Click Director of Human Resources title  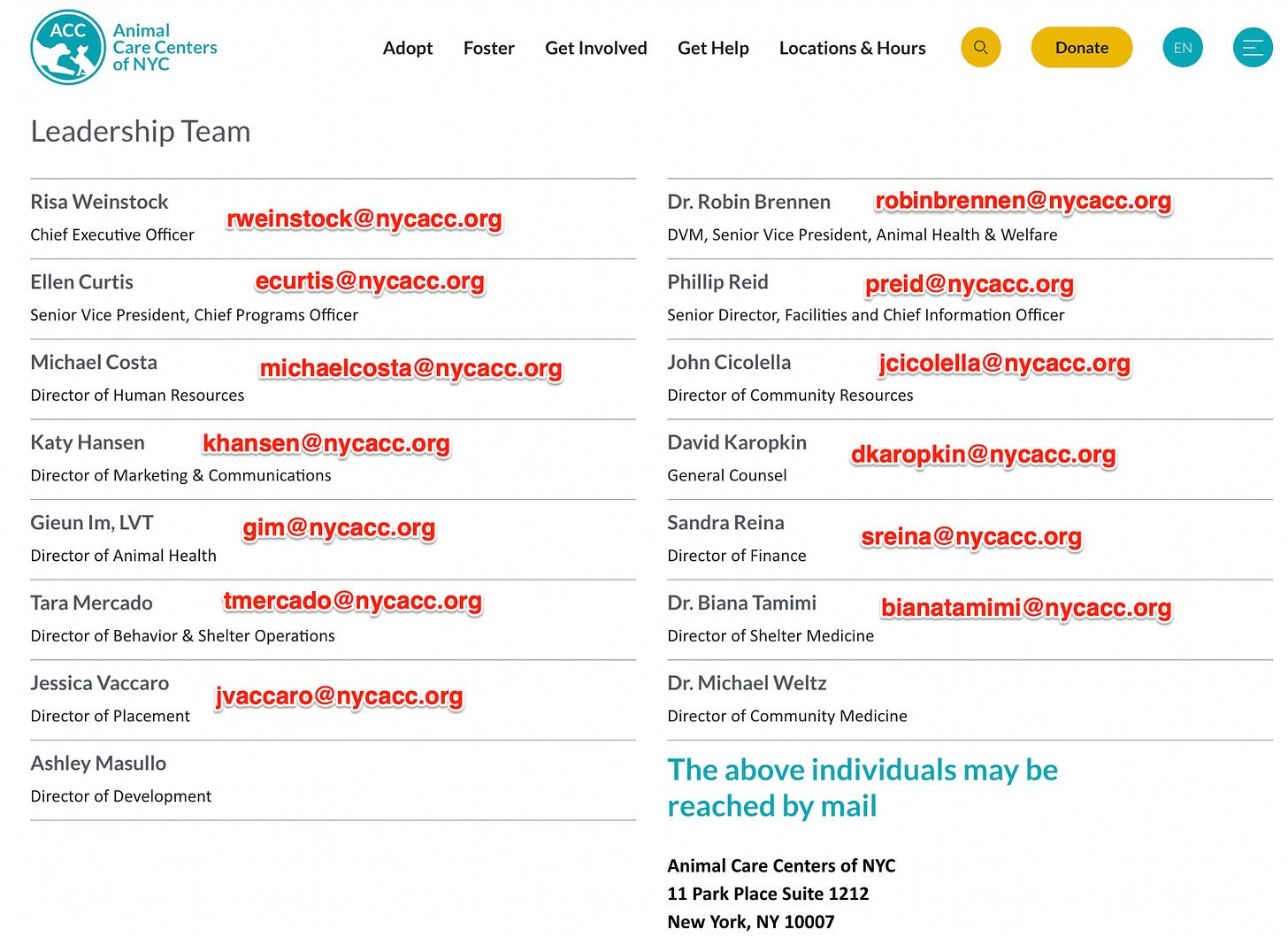[x=137, y=396]
